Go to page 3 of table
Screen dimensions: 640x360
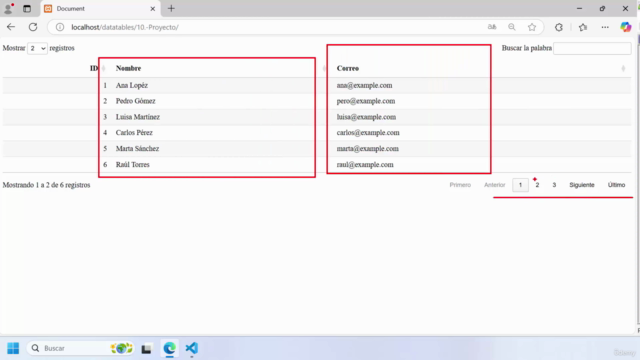click(554, 185)
